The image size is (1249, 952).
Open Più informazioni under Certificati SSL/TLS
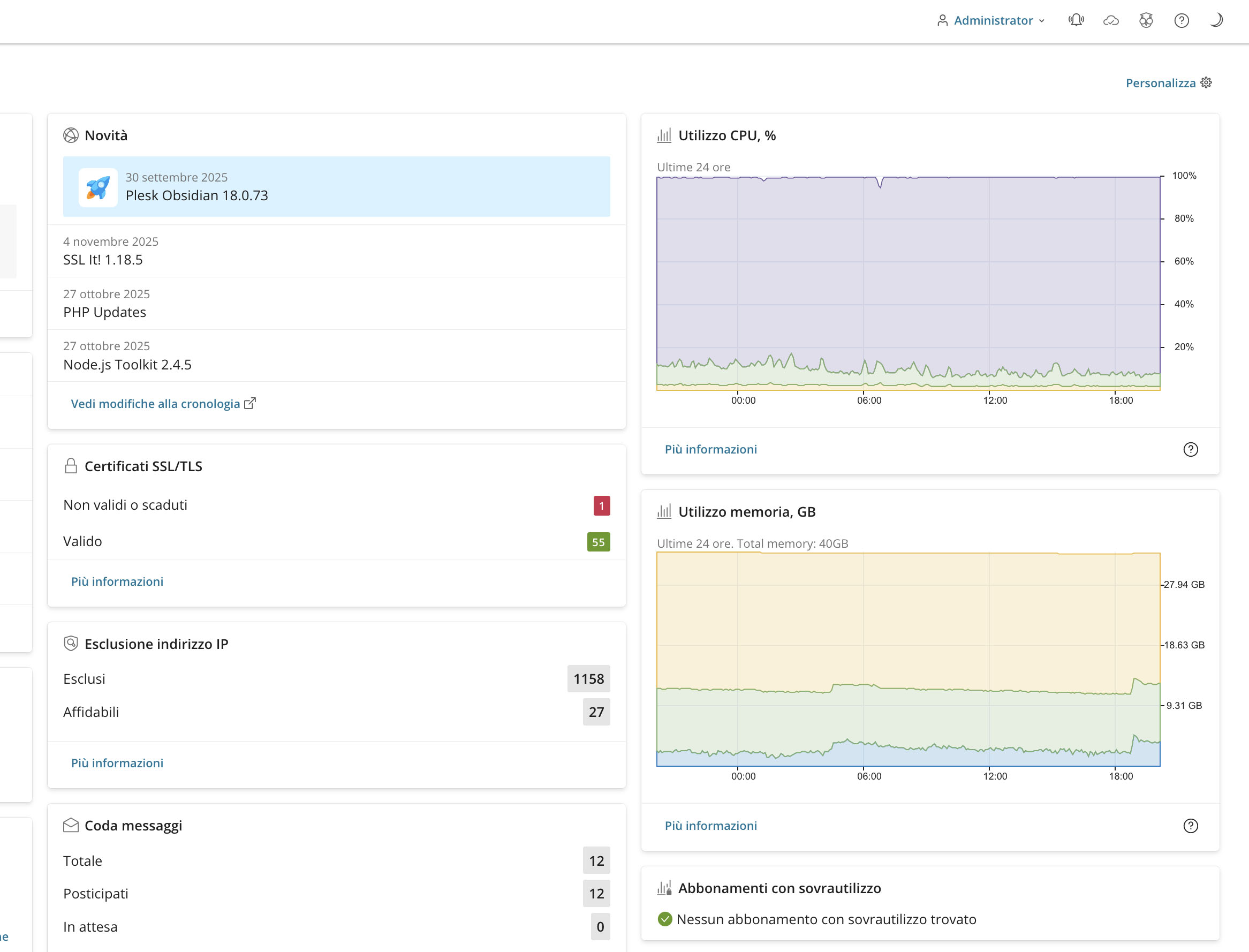click(117, 581)
